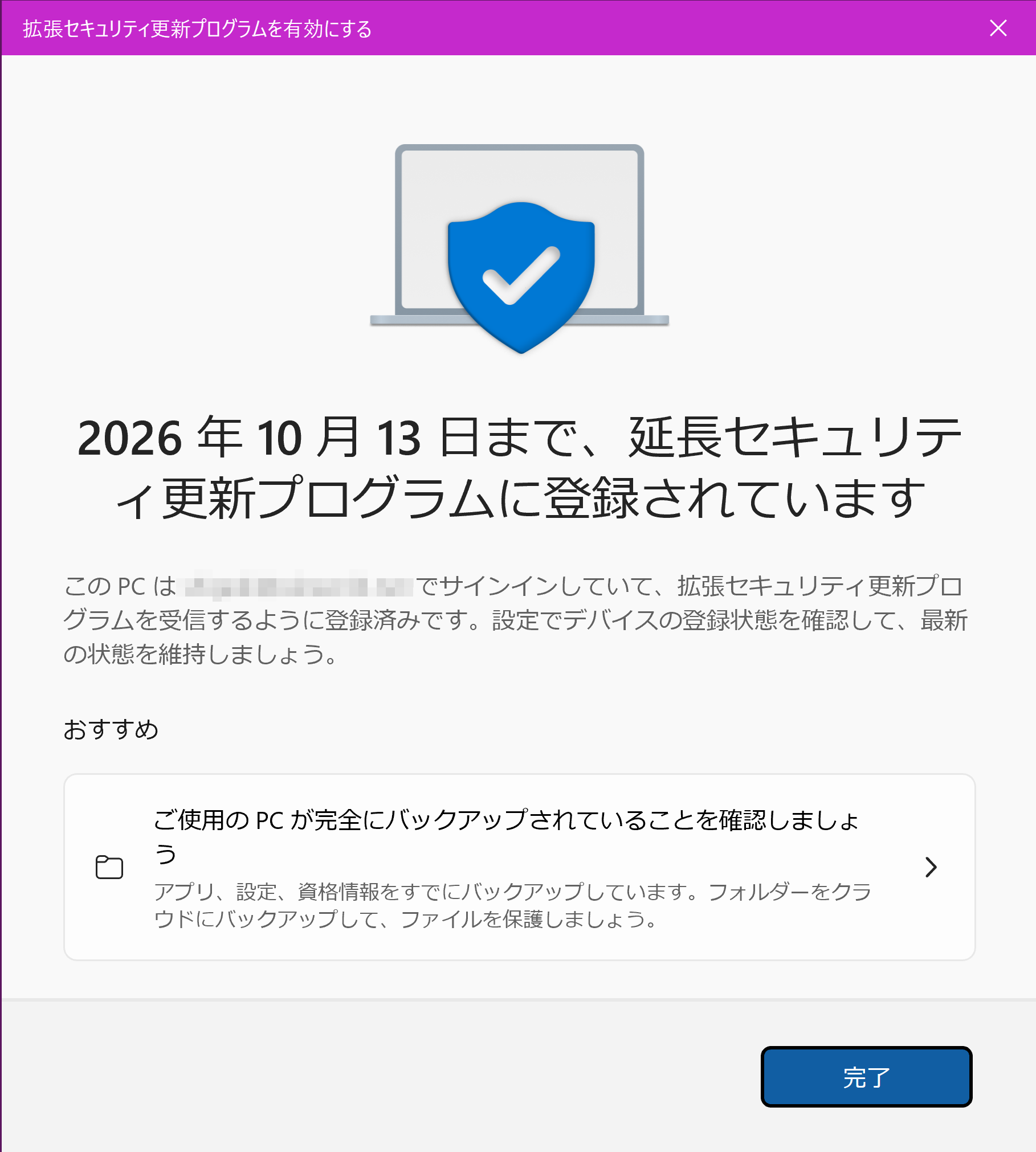1036x1152 pixels.
Task: Click the white checkmark inside the shield
Action: (521, 275)
